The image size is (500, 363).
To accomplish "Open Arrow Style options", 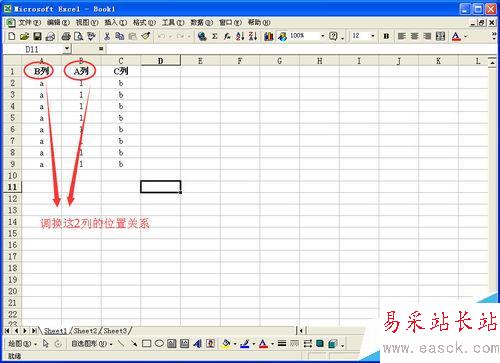I will (307, 343).
